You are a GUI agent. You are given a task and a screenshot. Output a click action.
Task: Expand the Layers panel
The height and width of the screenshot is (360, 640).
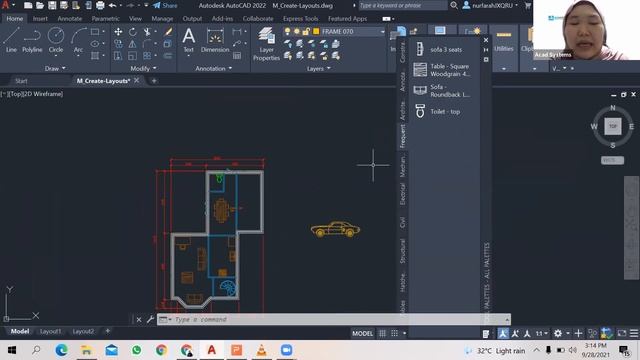318,69
